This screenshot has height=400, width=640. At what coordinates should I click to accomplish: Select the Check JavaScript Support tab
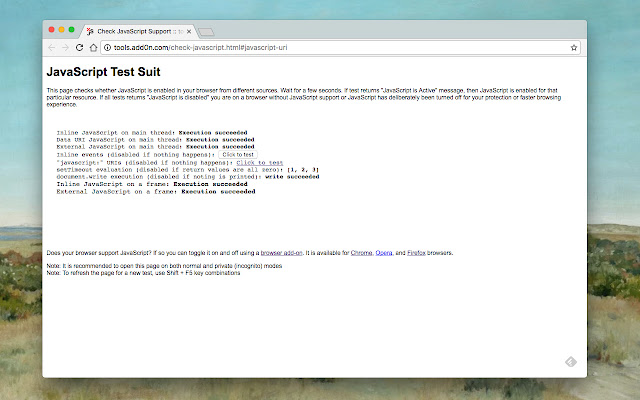(x=135, y=31)
